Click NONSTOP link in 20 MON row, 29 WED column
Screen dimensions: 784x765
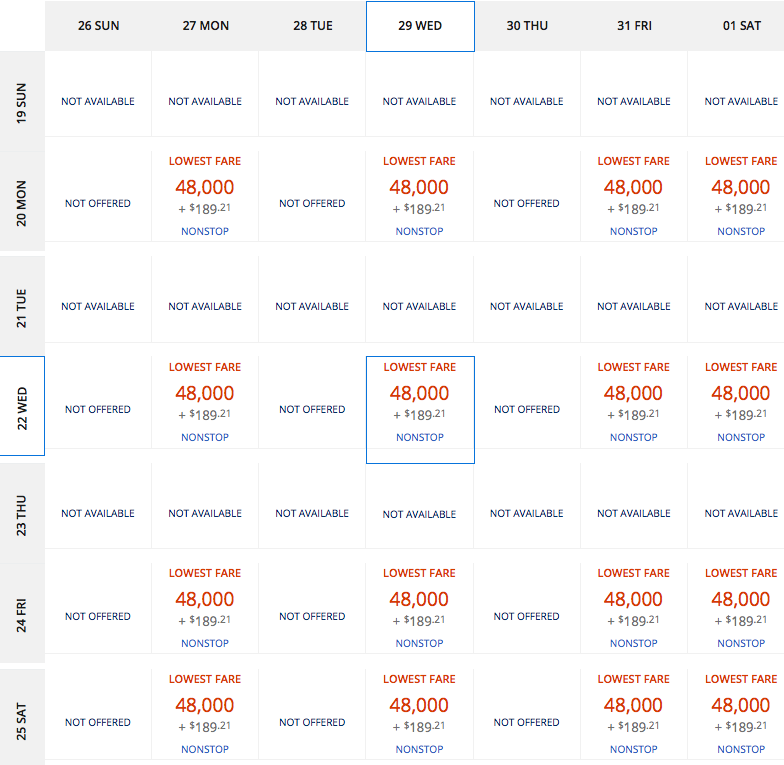(x=420, y=231)
